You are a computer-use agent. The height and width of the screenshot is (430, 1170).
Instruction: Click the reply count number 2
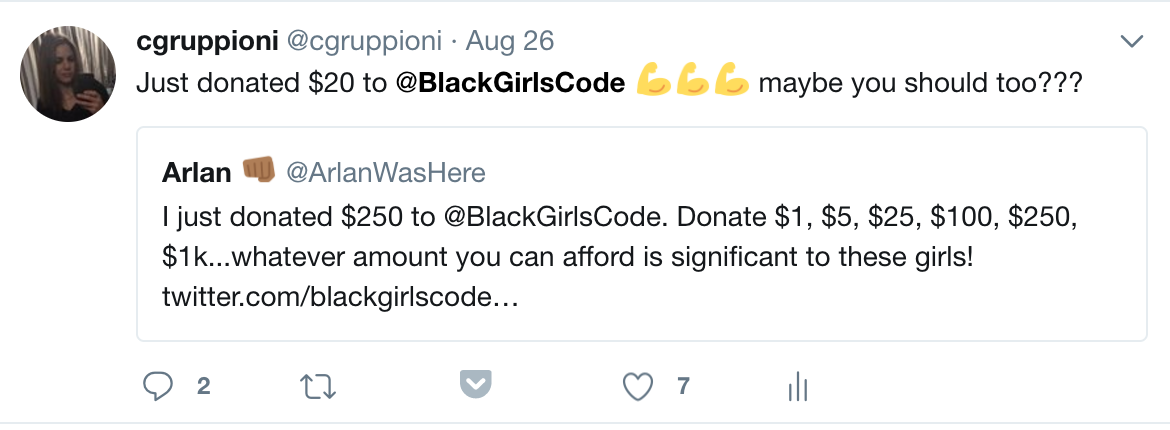pos(203,387)
